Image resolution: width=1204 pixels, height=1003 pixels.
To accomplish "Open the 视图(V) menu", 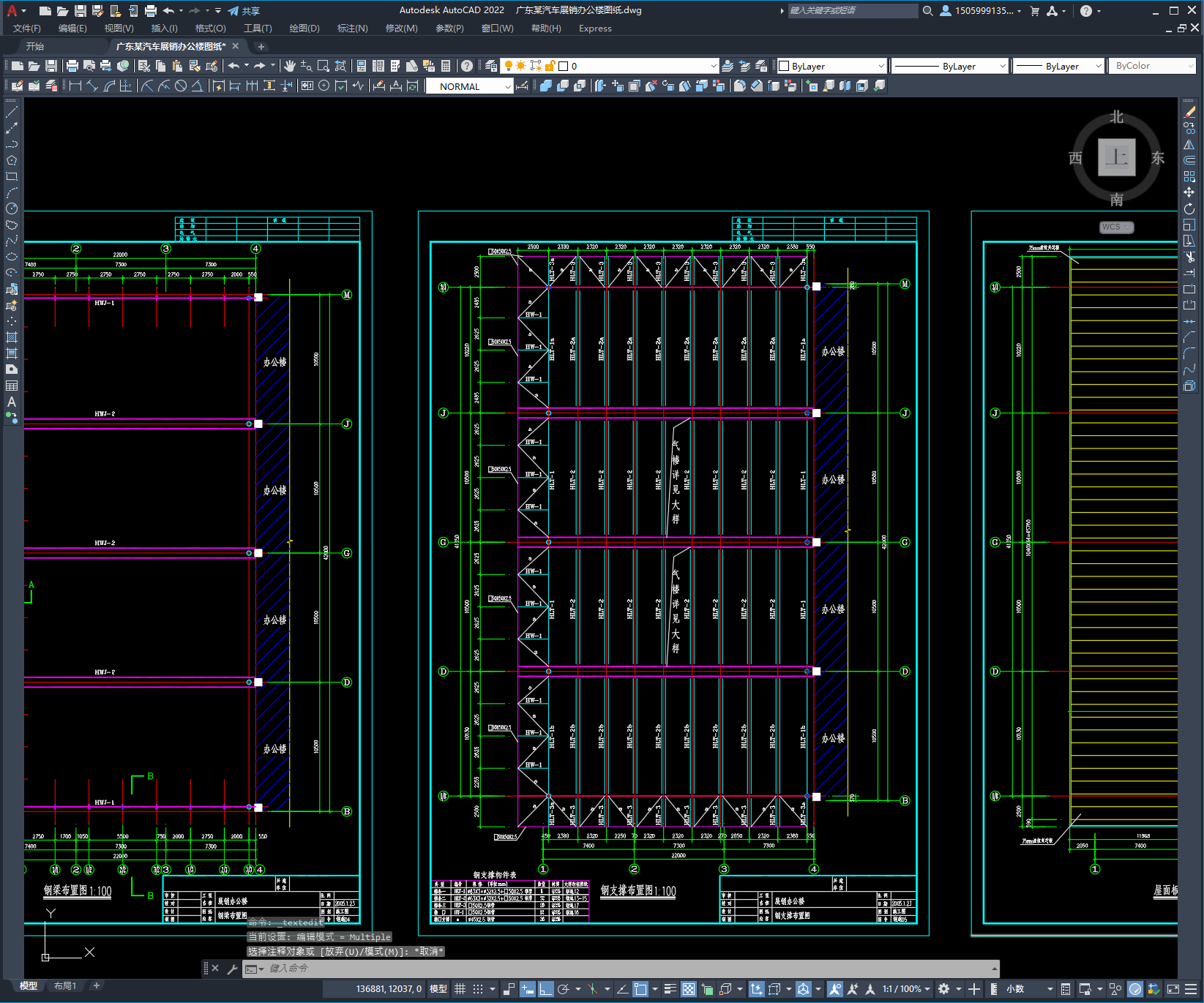I will (x=119, y=29).
